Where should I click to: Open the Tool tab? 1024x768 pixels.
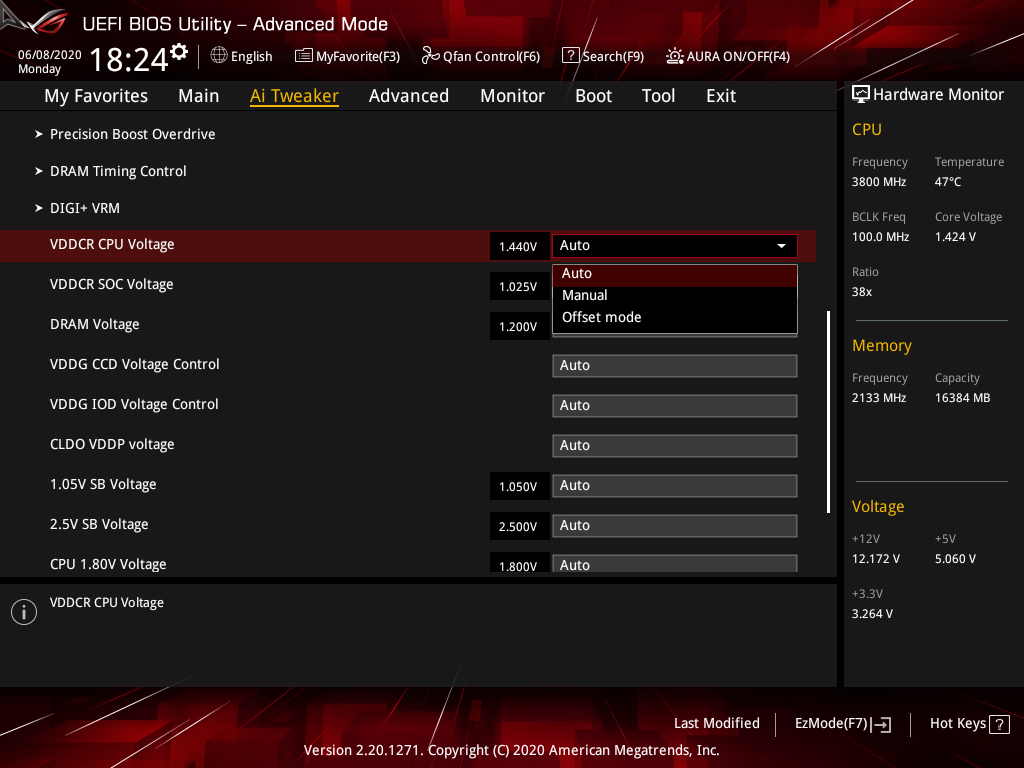[658, 96]
